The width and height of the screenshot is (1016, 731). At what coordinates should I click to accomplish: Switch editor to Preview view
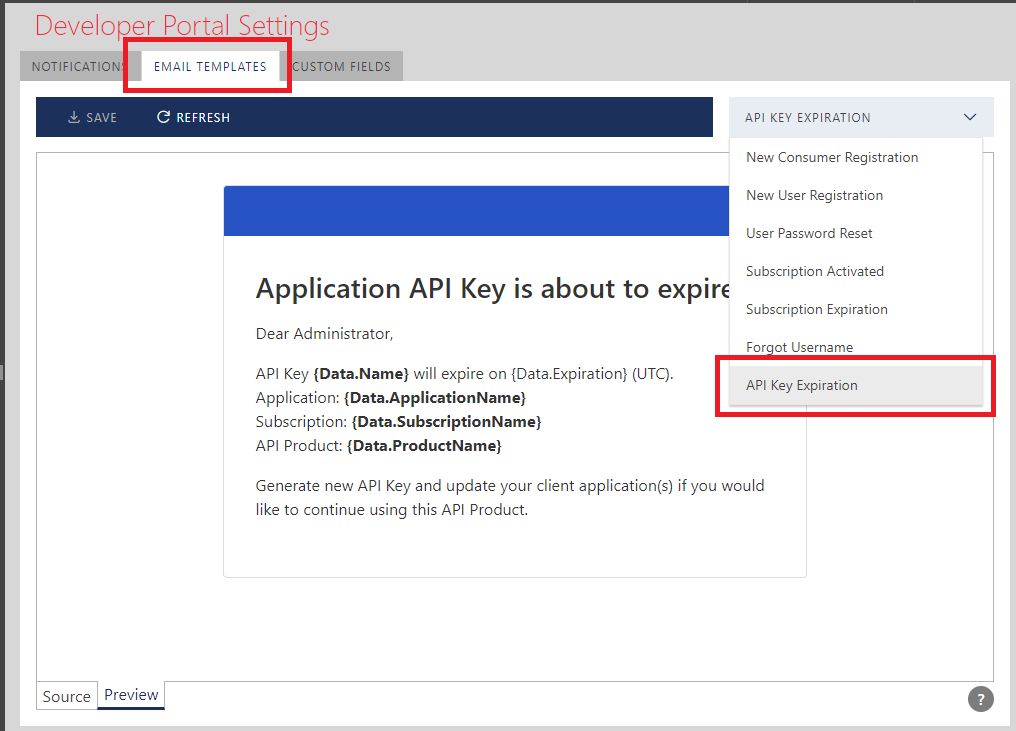pyautogui.click(x=131, y=695)
